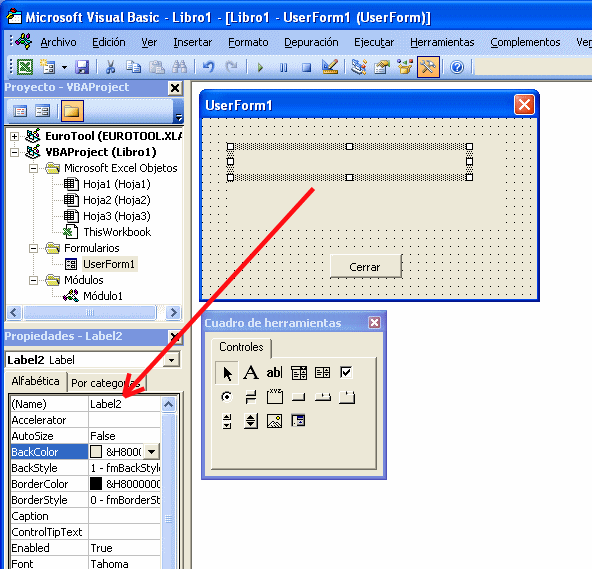The width and height of the screenshot is (592, 569).
Task: Open the Archivo menu
Action: (58, 42)
